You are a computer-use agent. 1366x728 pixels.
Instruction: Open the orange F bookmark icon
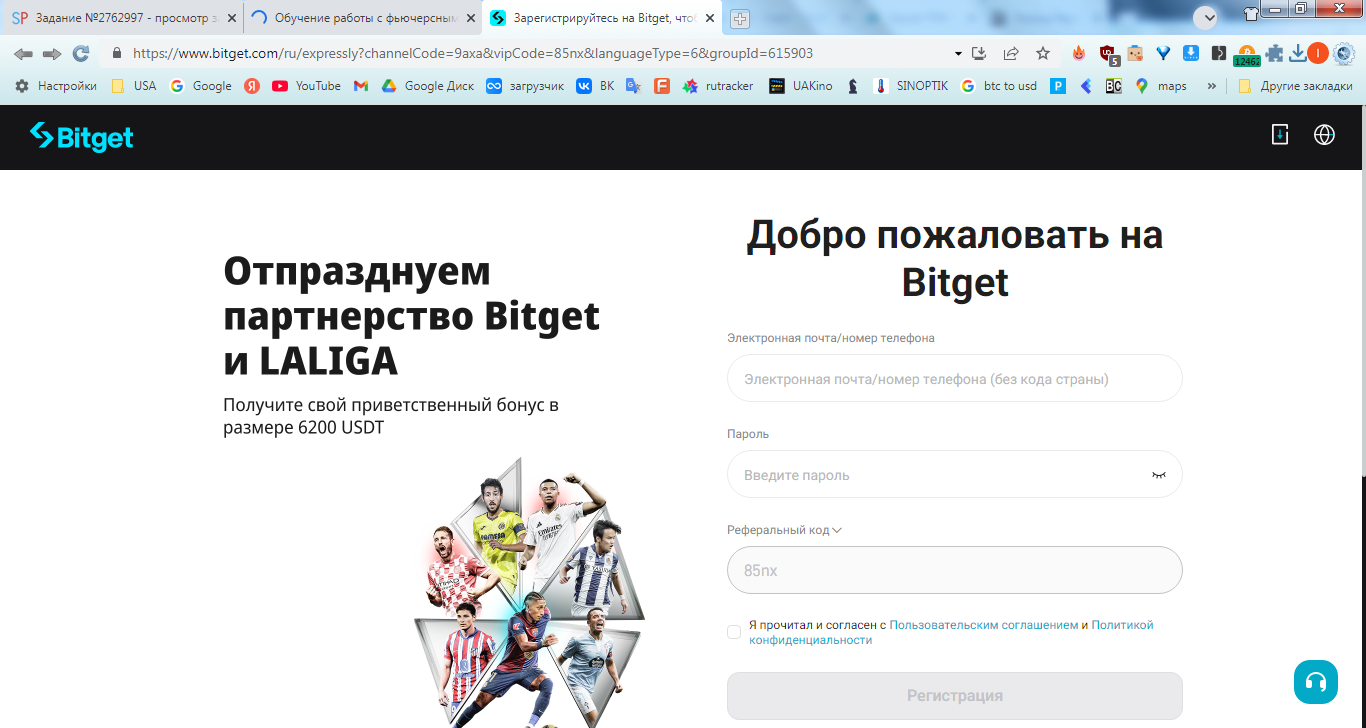[661, 86]
